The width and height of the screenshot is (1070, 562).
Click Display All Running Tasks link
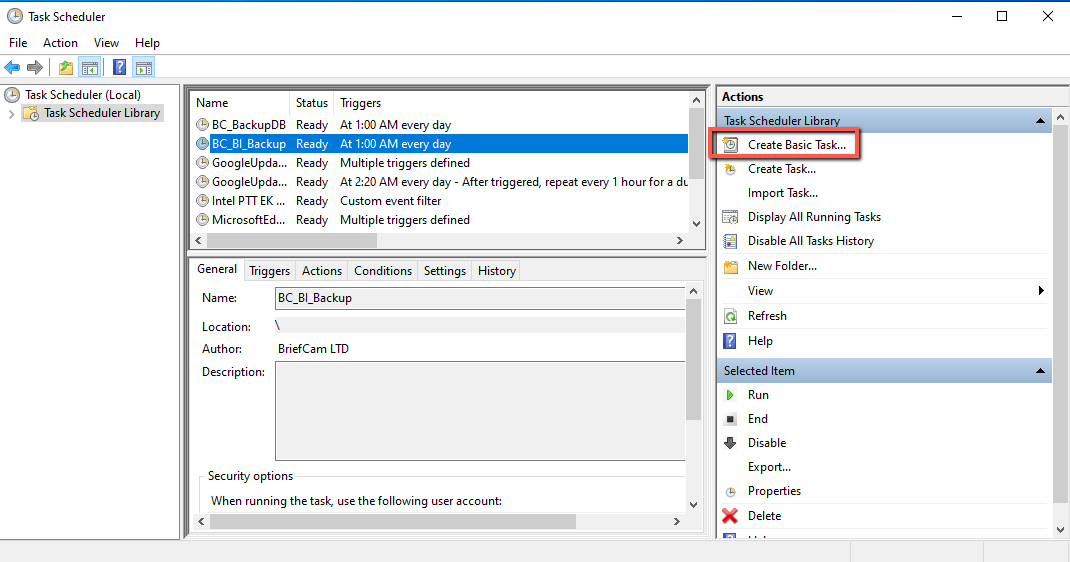814,217
